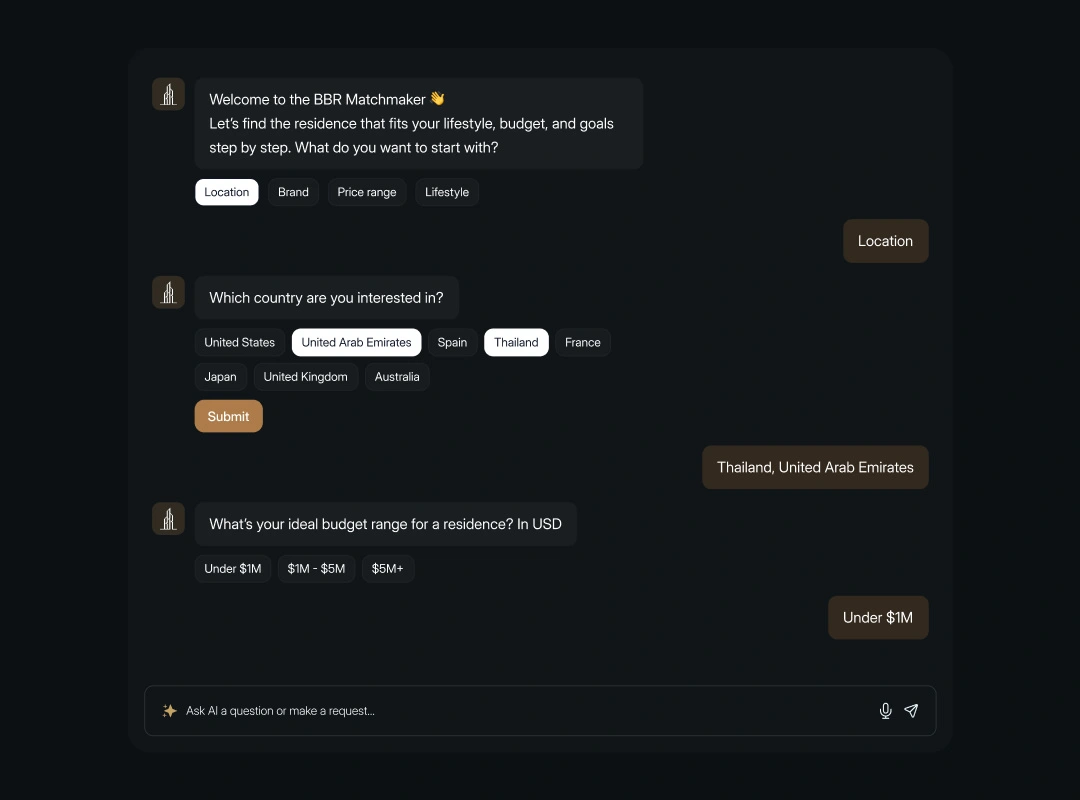
Task: Select United States as a country
Action: coord(240,342)
